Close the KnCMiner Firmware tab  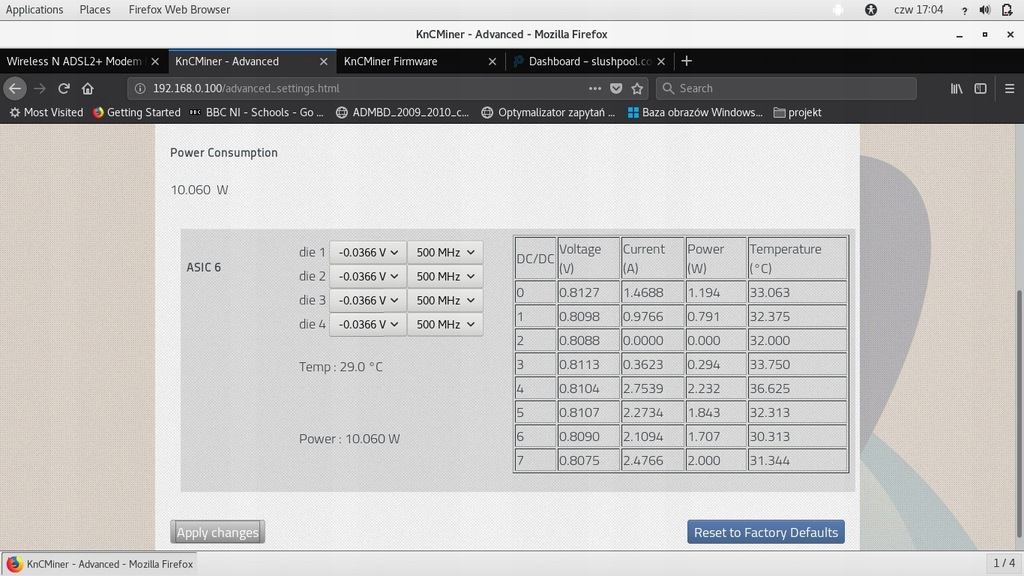(492, 61)
